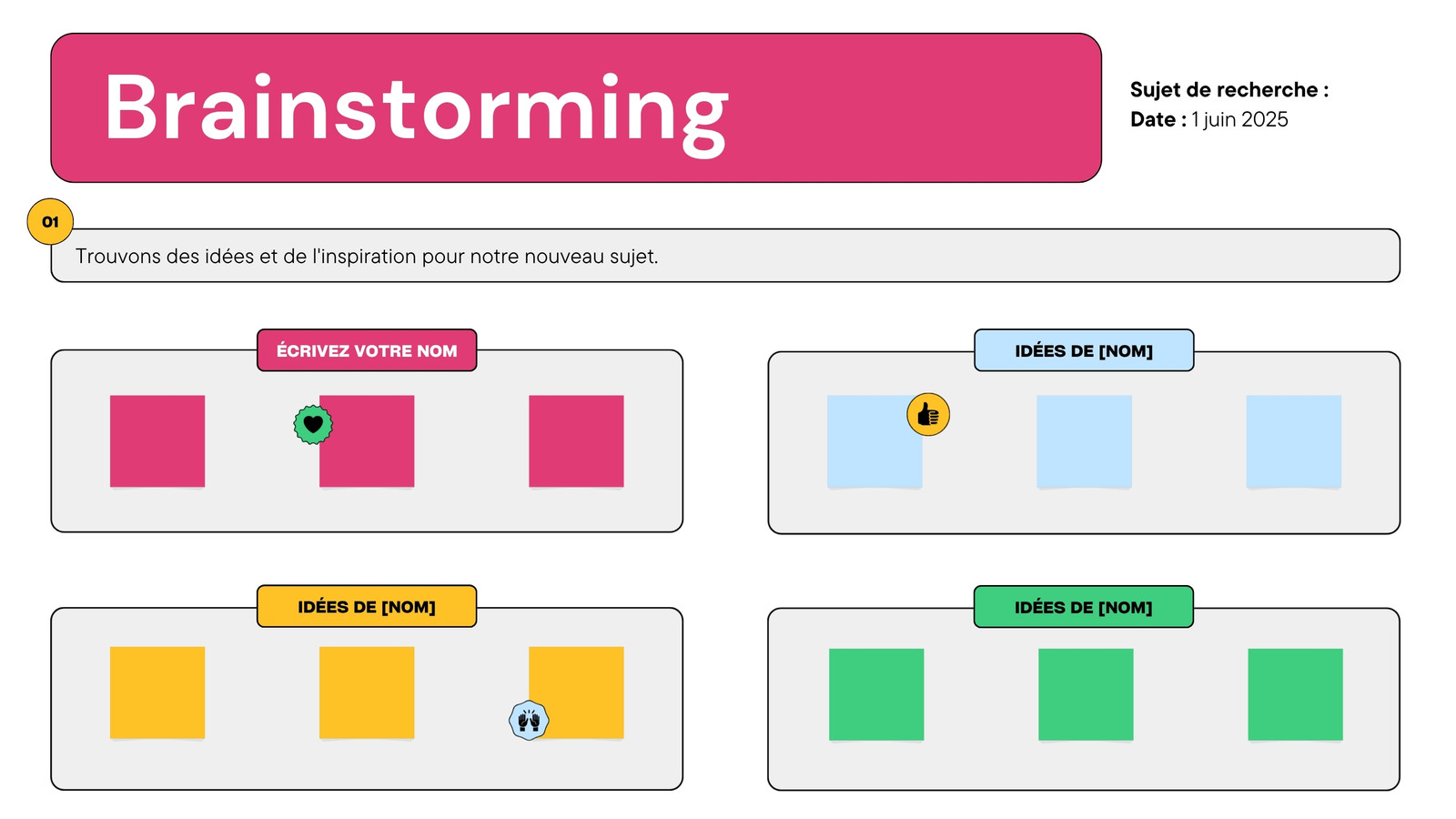Click the last green sticky note
The width and height of the screenshot is (1456, 819).
click(1295, 694)
